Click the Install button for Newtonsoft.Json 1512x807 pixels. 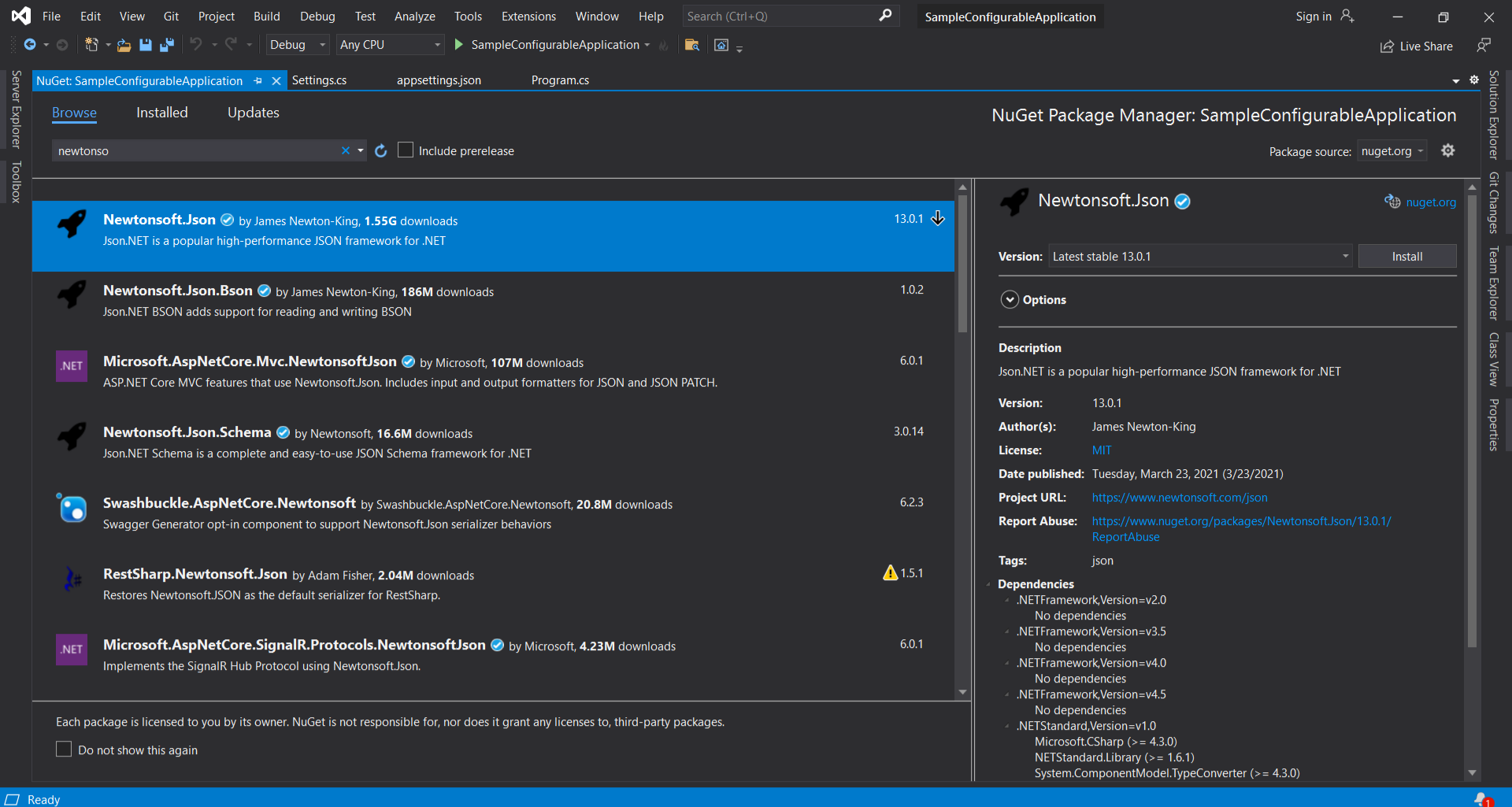pos(1407,256)
